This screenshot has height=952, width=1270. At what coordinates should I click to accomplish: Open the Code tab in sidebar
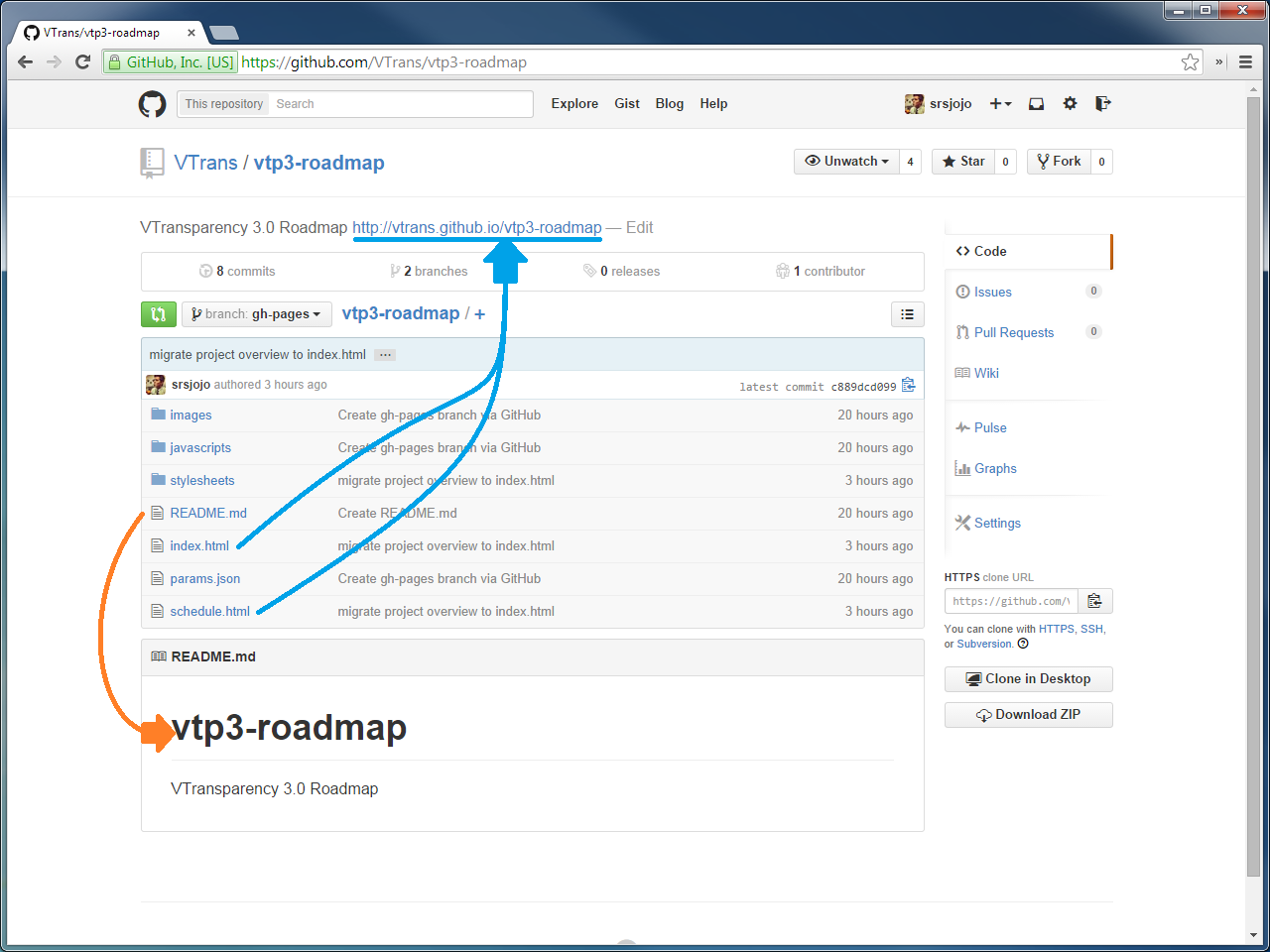tap(1029, 252)
